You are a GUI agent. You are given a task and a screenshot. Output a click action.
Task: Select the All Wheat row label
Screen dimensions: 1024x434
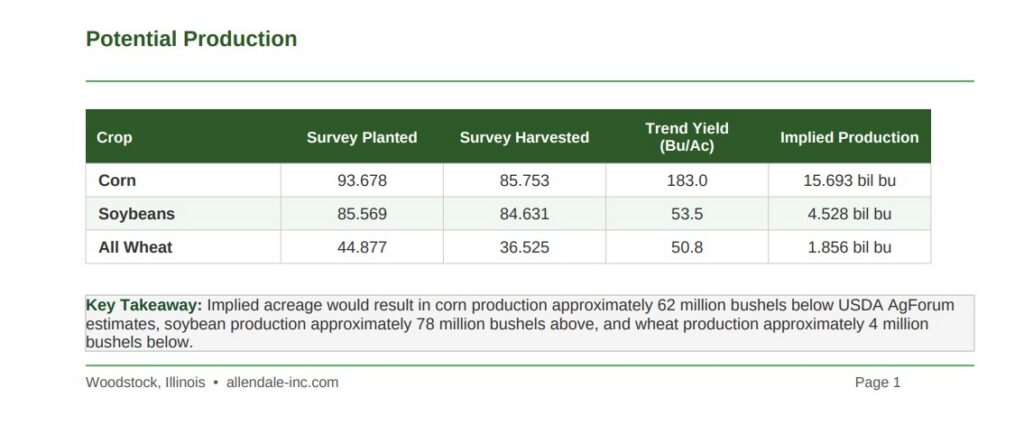[135, 247]
